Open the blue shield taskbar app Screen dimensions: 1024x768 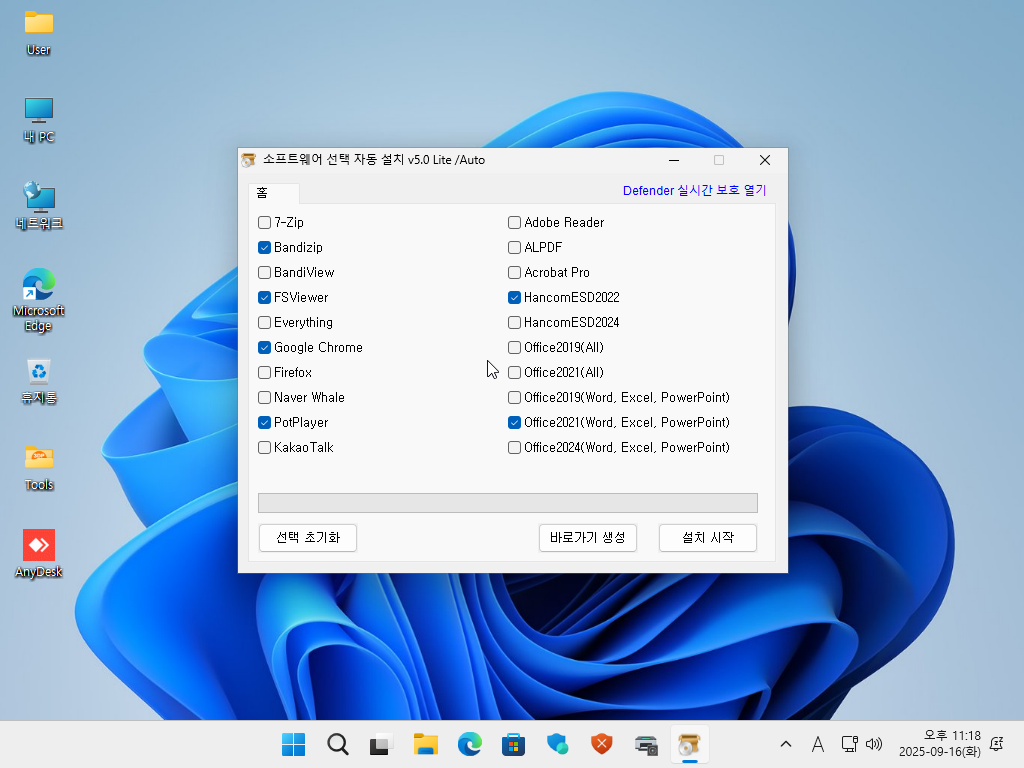click(558, 744)
